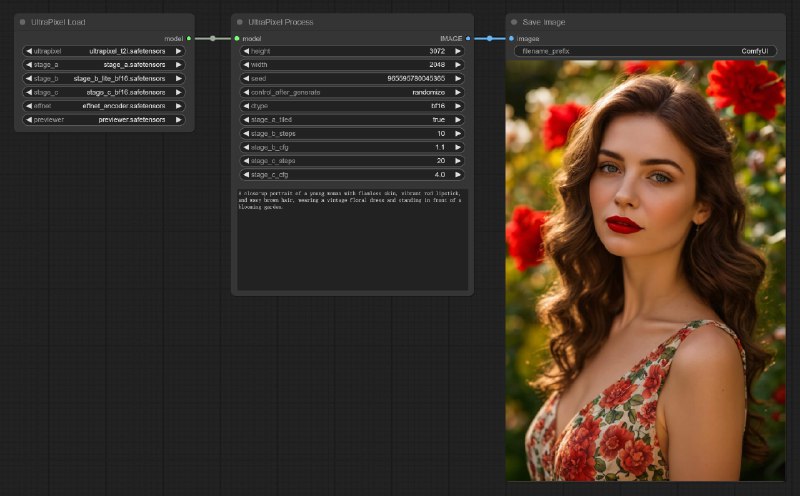Select next stage_b model with right arrow
Image resolution: width=800 pixels, height=496 pixels.
pos(179,78)
